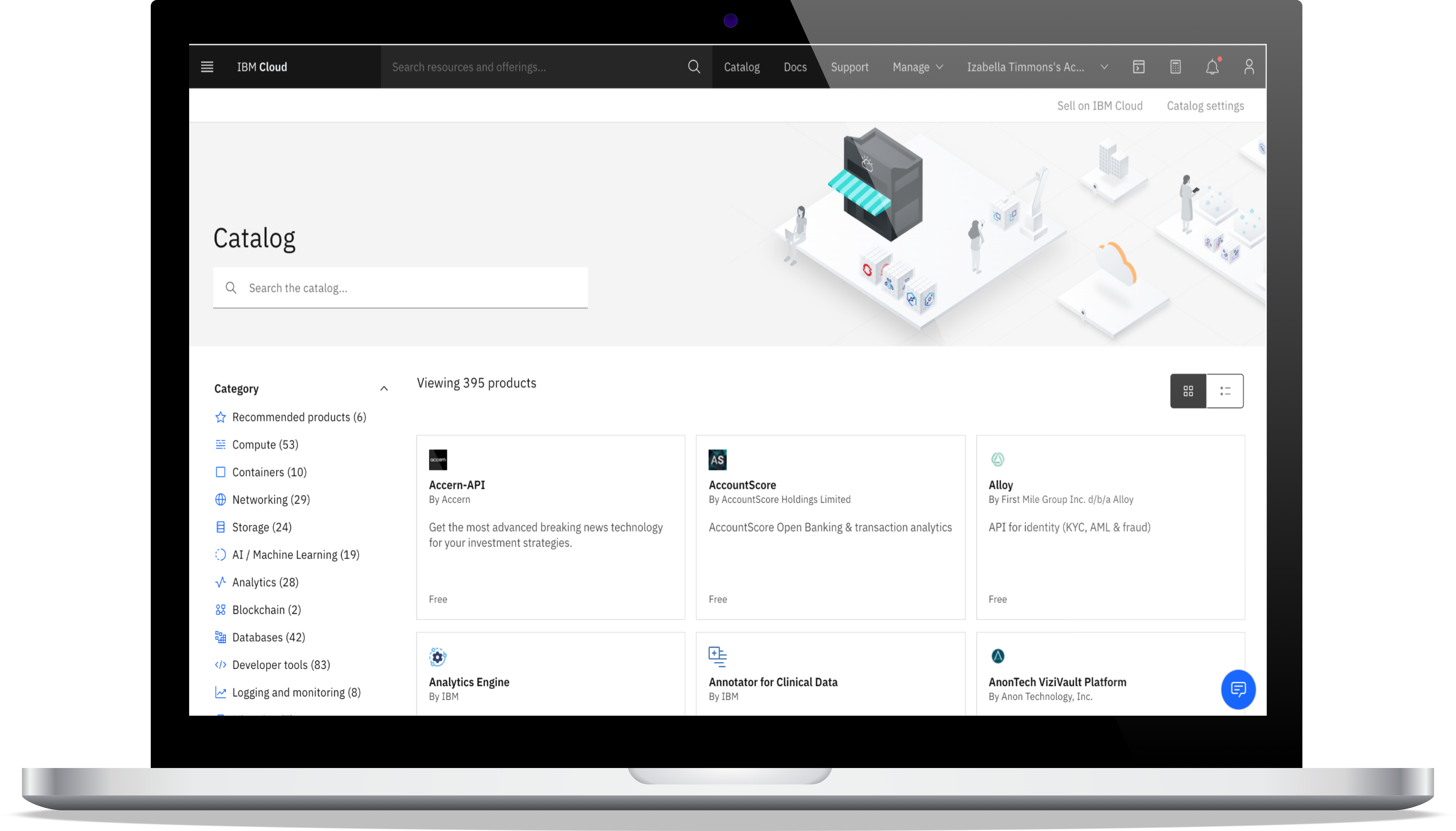Click the Analytics category icon
Viewport: 1456px width, 831px height.
[x=220, y=582]
